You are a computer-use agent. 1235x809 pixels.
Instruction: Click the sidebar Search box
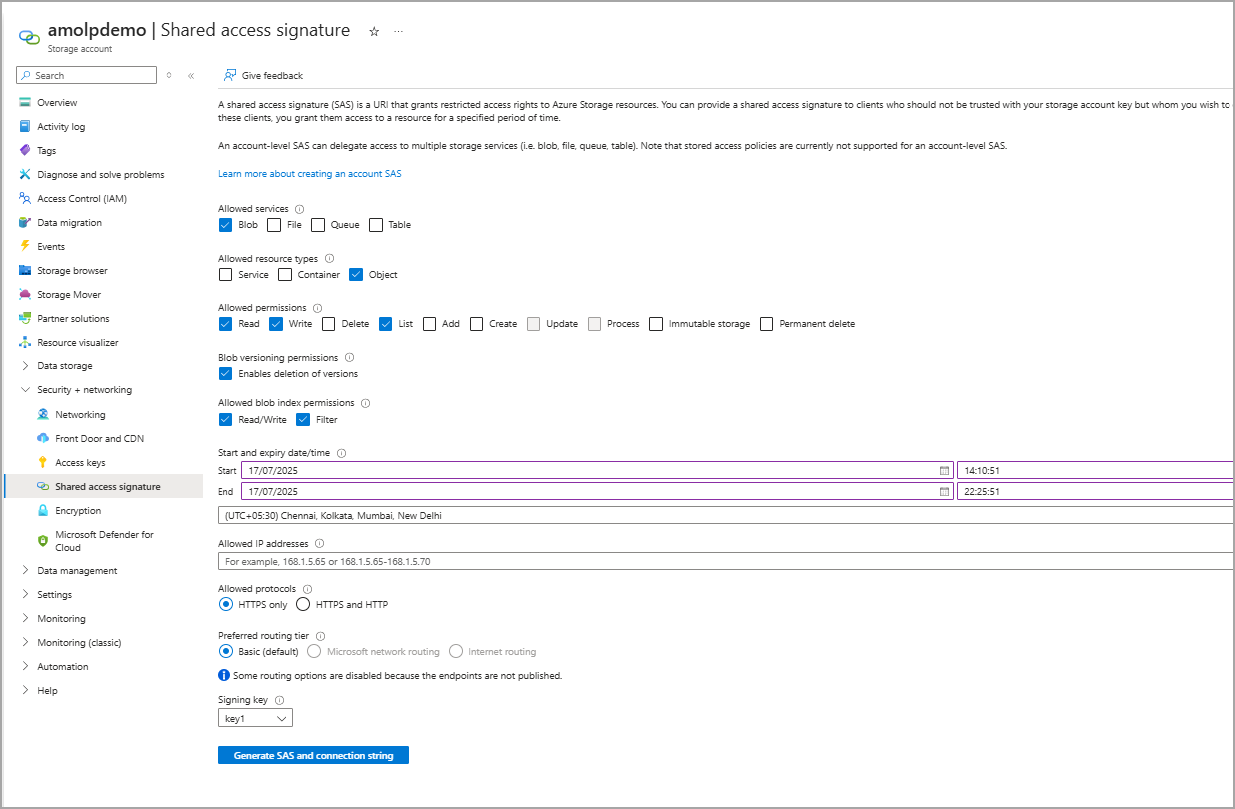tap(87, 75)
